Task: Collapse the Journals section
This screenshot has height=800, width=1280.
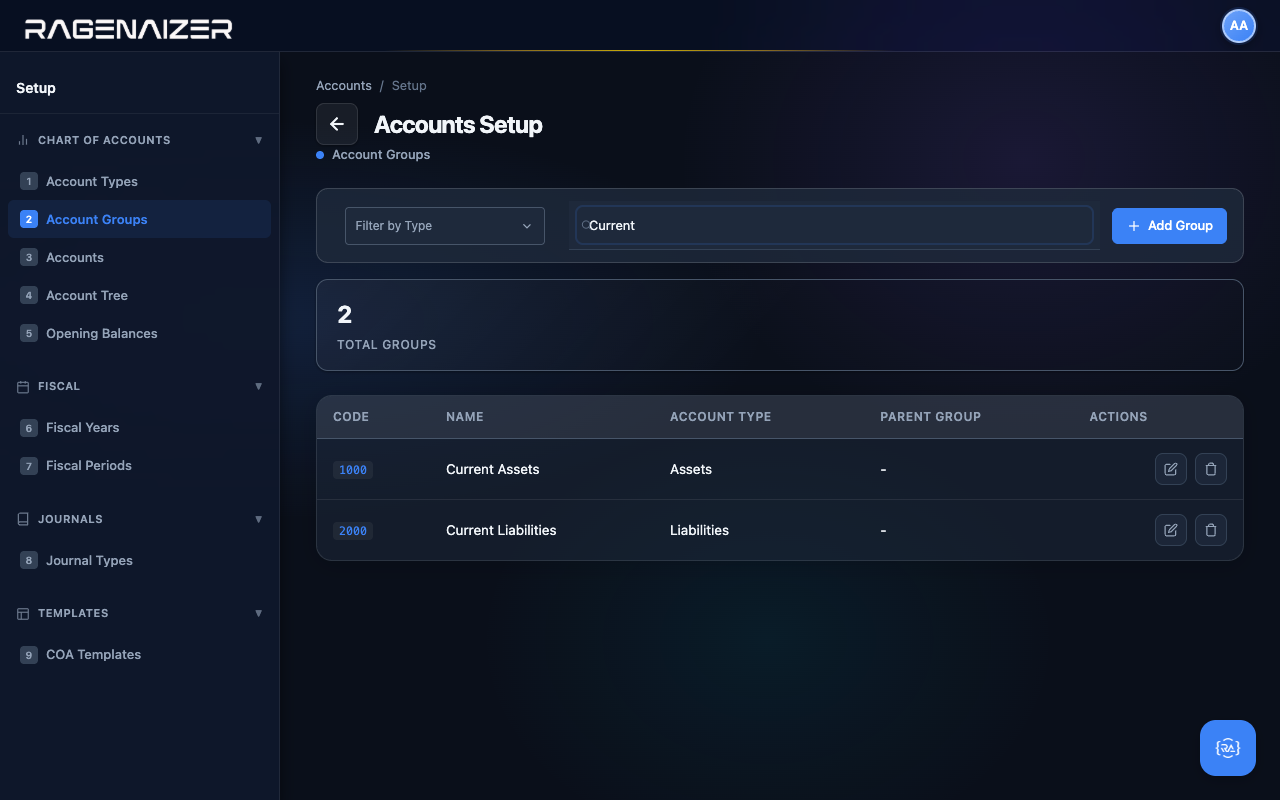Action: pyautogui.click(x=259, y=519)
